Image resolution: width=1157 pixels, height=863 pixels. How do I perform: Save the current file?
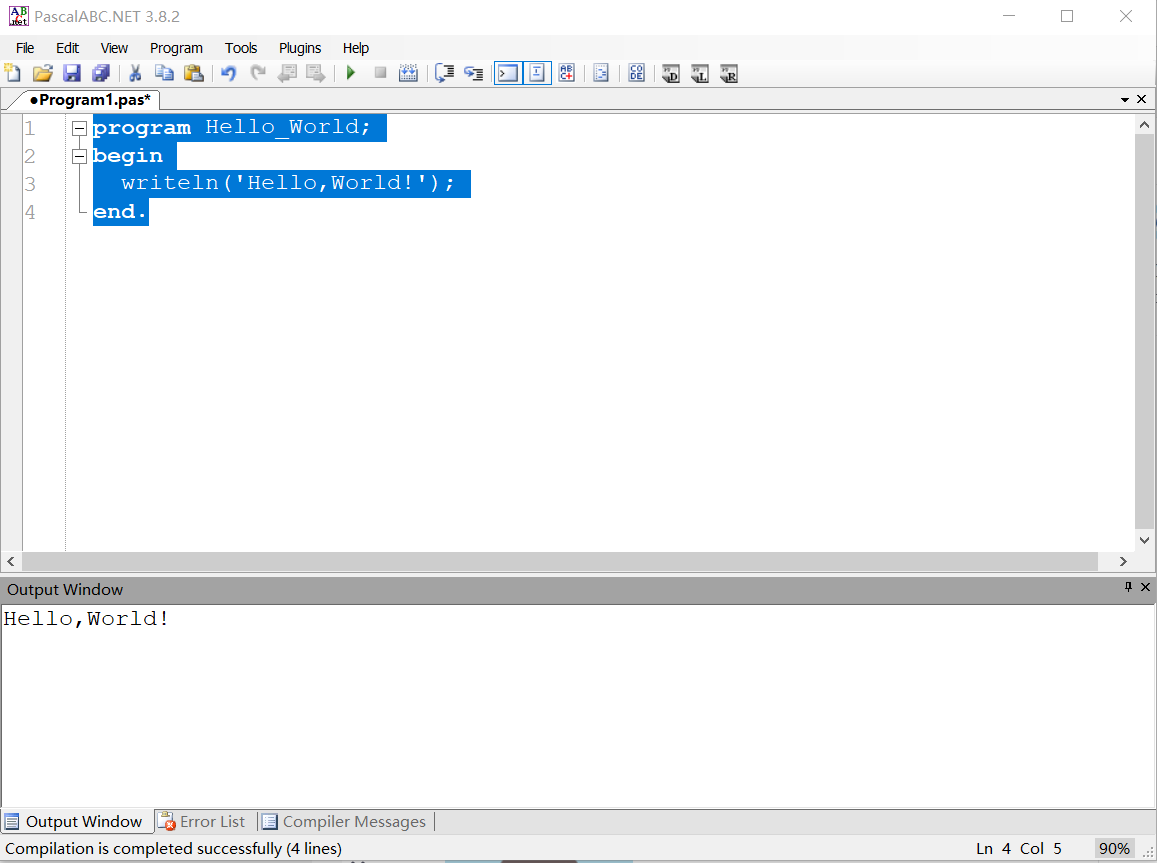point(72,73)
